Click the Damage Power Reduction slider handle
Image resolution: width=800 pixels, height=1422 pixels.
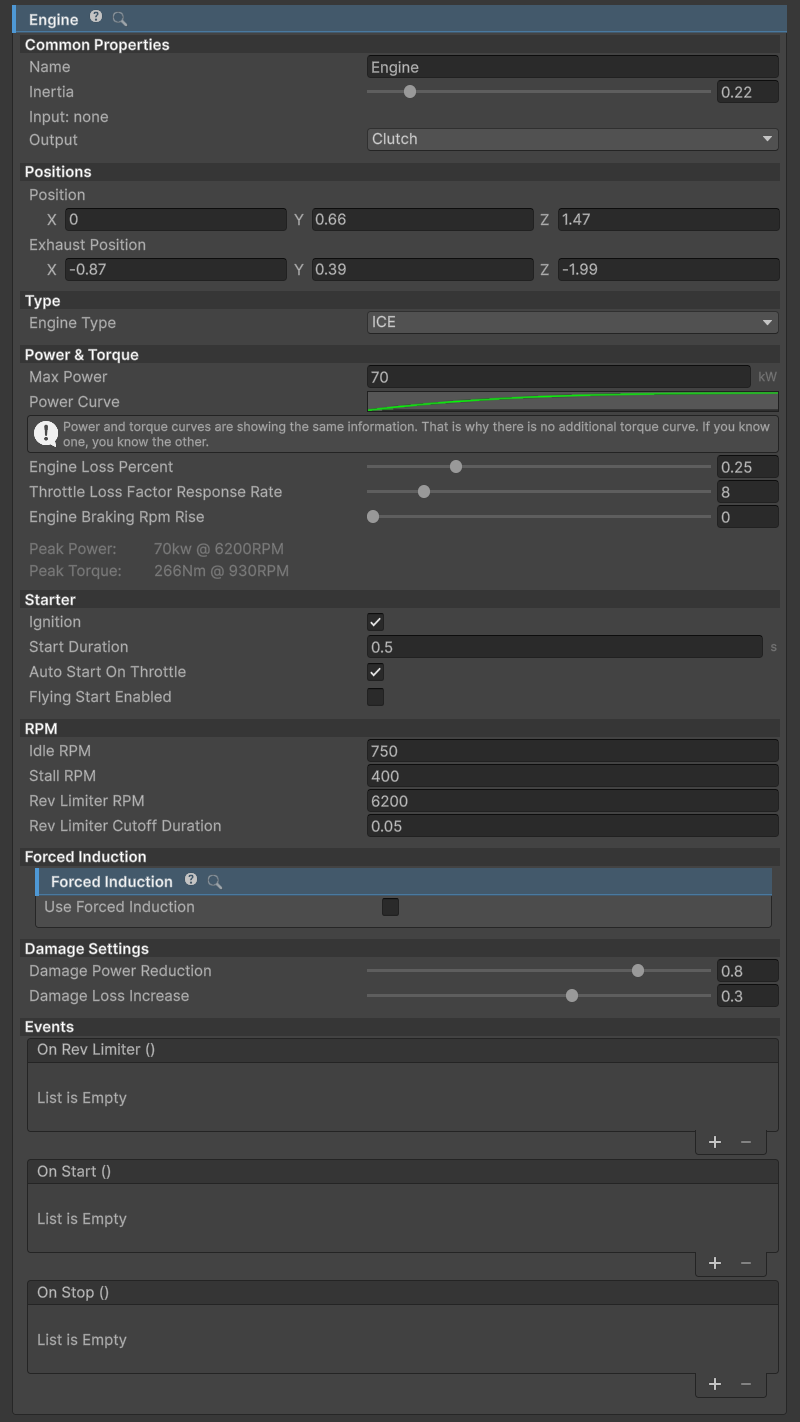(x=638, y=971)
